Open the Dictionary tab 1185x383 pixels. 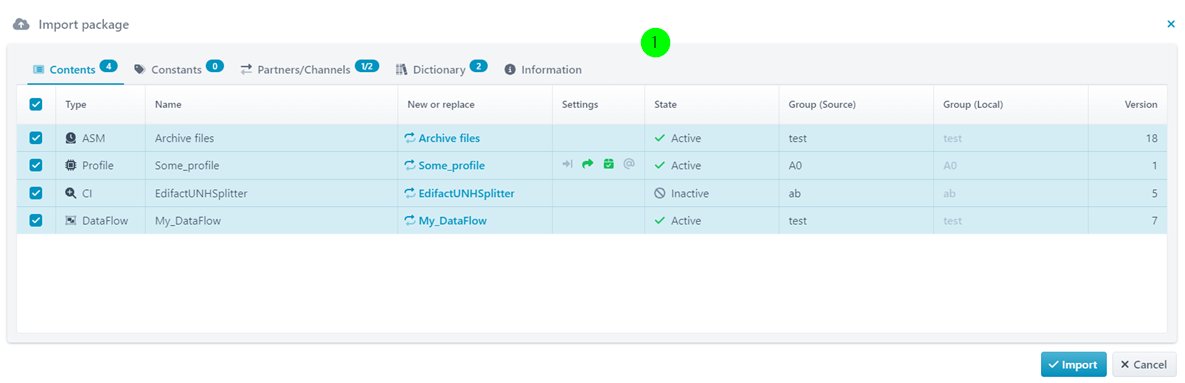point(441,69)
